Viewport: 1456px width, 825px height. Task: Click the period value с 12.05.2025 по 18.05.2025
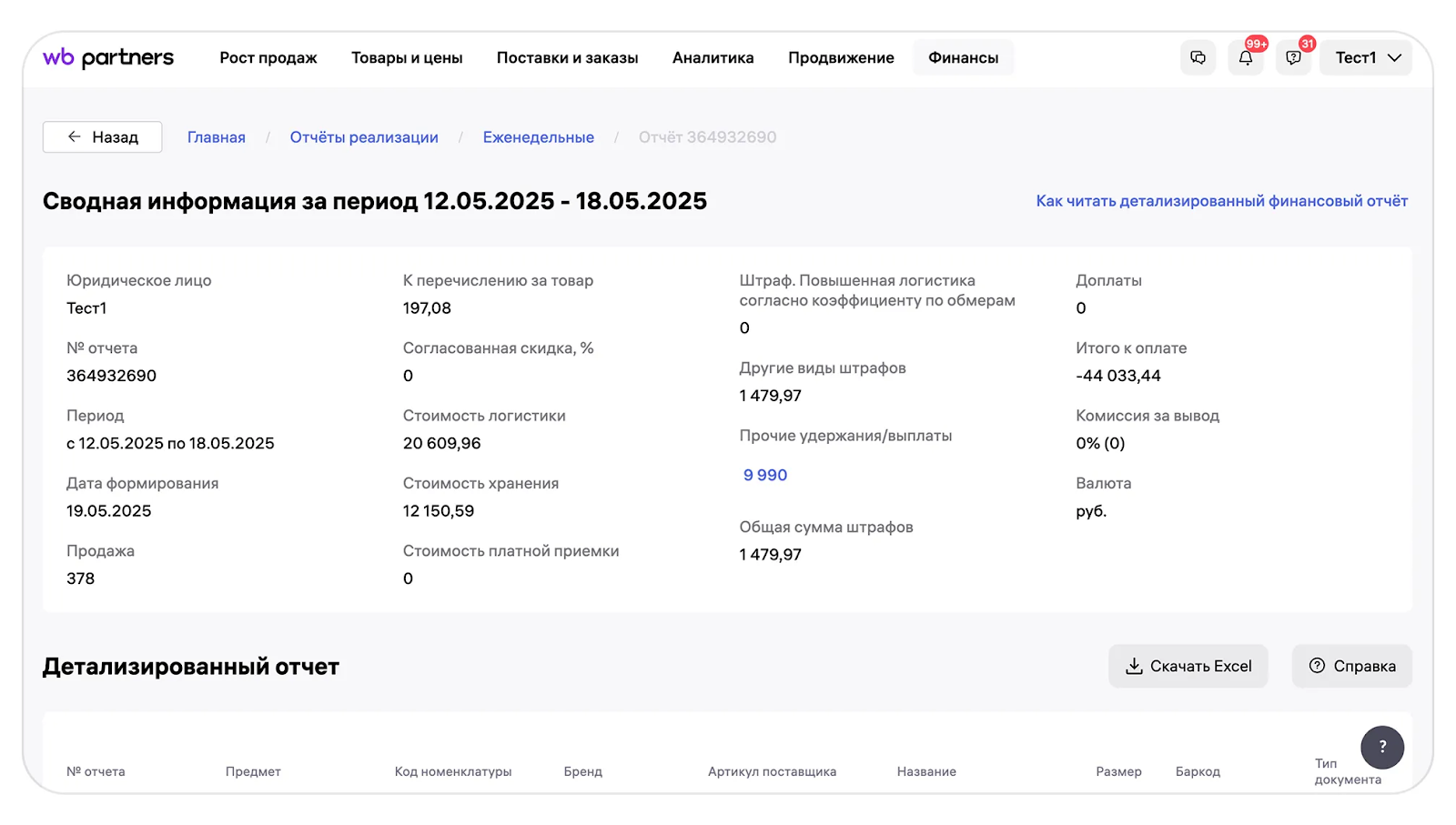170,443
